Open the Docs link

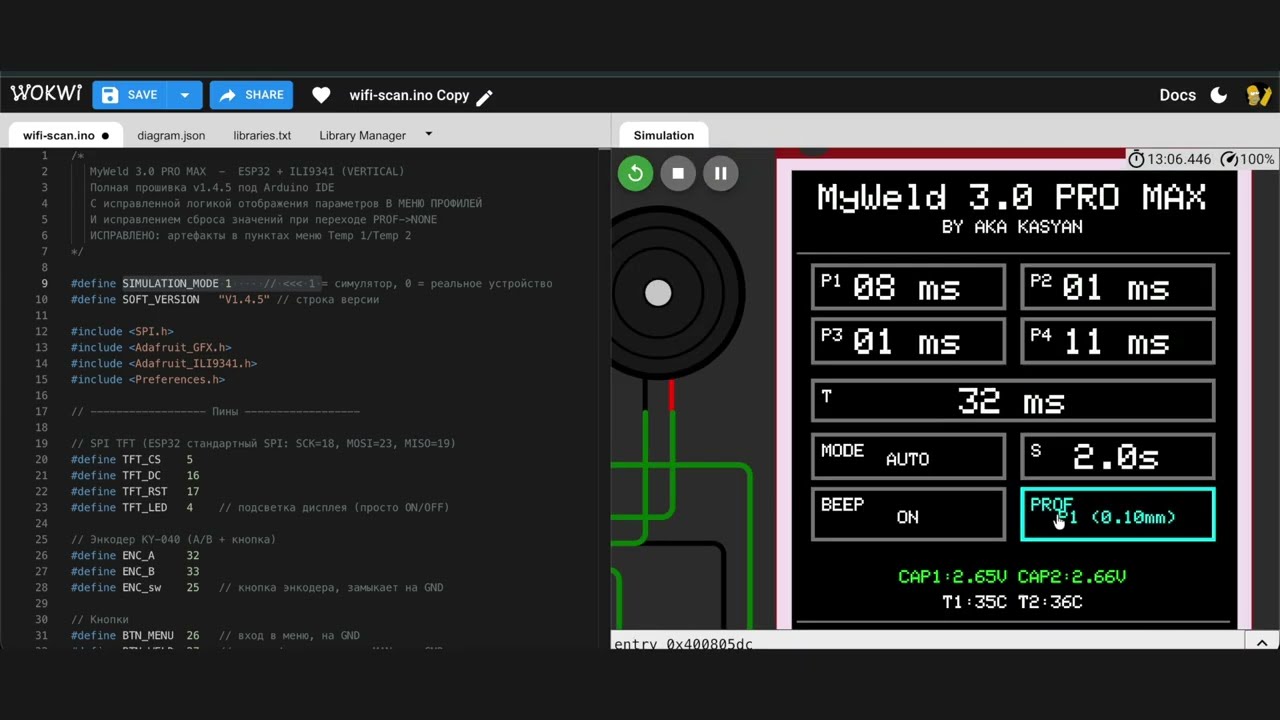pos(1177,95)
